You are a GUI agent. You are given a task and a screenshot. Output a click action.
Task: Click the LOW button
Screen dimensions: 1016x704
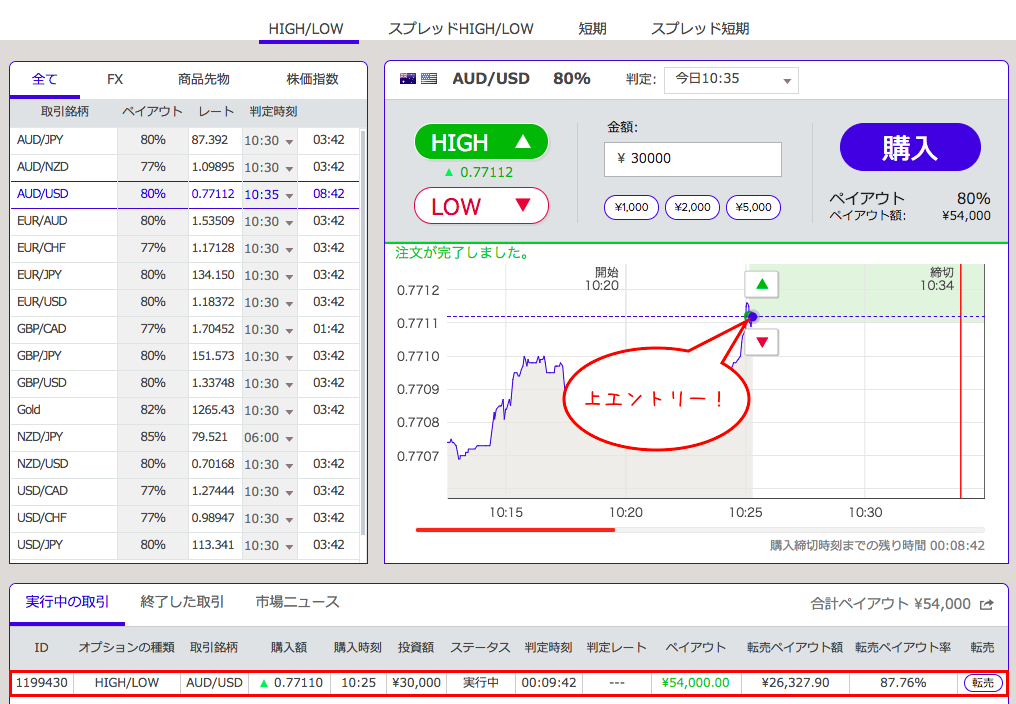[x=481, y=206]
